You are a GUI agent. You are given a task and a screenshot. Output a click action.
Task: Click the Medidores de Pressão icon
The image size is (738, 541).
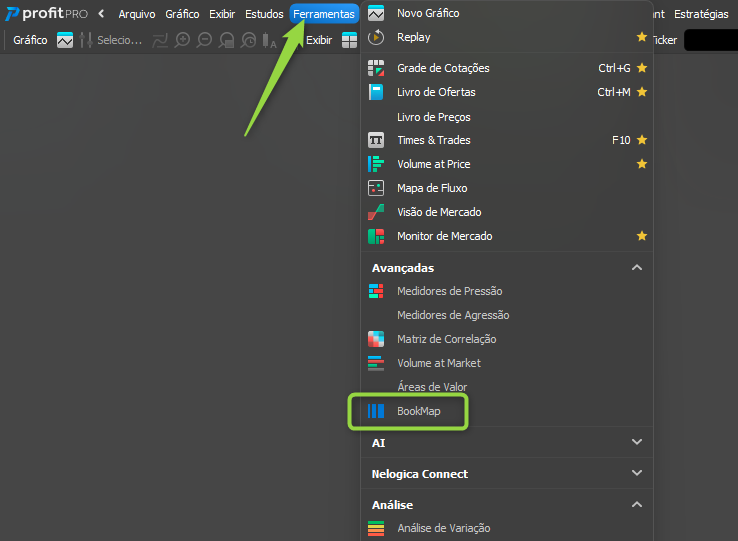[x=376, y=291]
